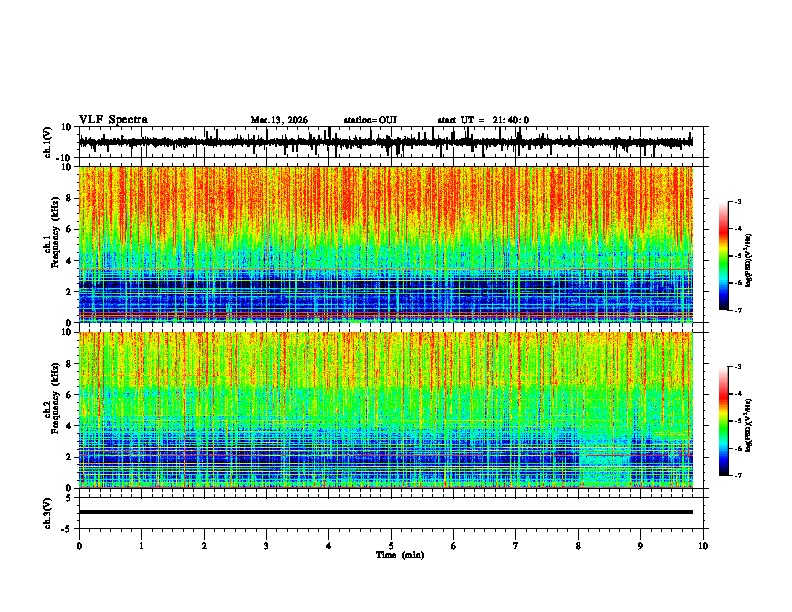Click the "-7" label on ch.1 color scale

[x=738, y=310]
